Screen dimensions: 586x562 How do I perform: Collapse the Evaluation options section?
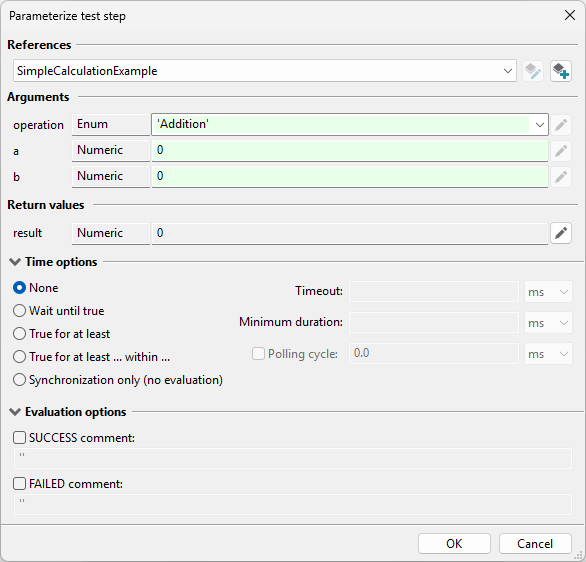click(x=15, y=412)
